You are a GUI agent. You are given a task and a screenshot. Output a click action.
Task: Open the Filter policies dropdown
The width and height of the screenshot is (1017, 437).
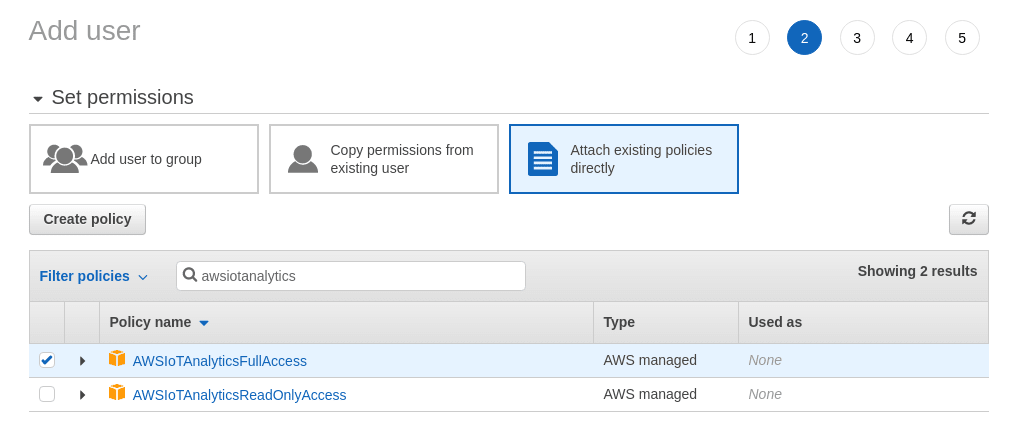[94, 276]
